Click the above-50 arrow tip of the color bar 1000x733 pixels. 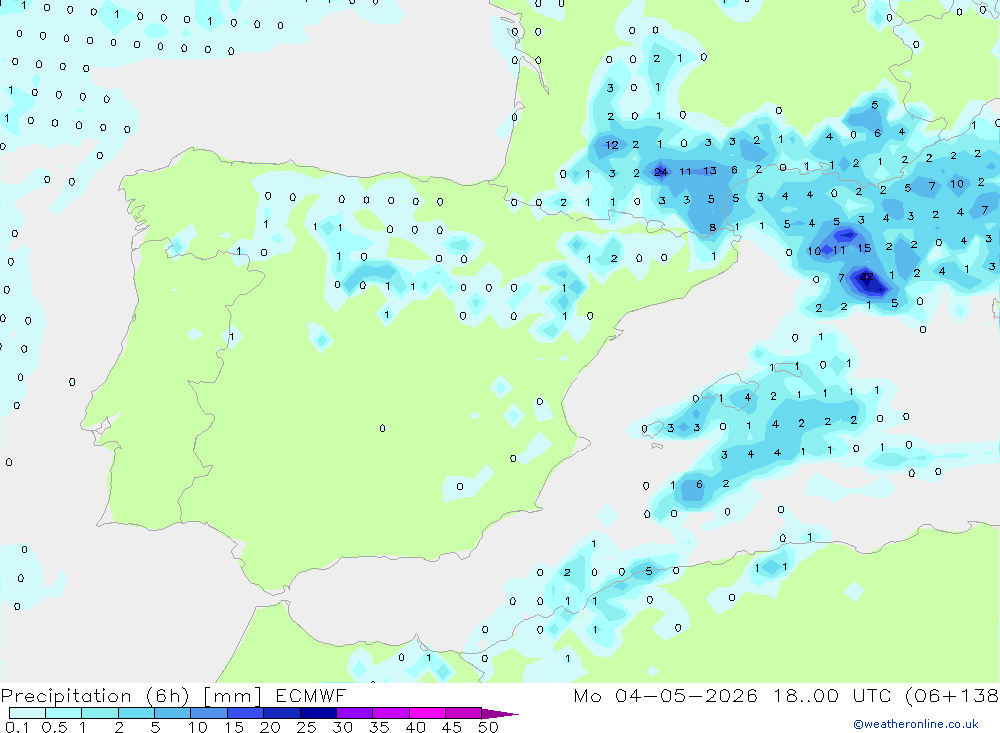coord(501,714)
